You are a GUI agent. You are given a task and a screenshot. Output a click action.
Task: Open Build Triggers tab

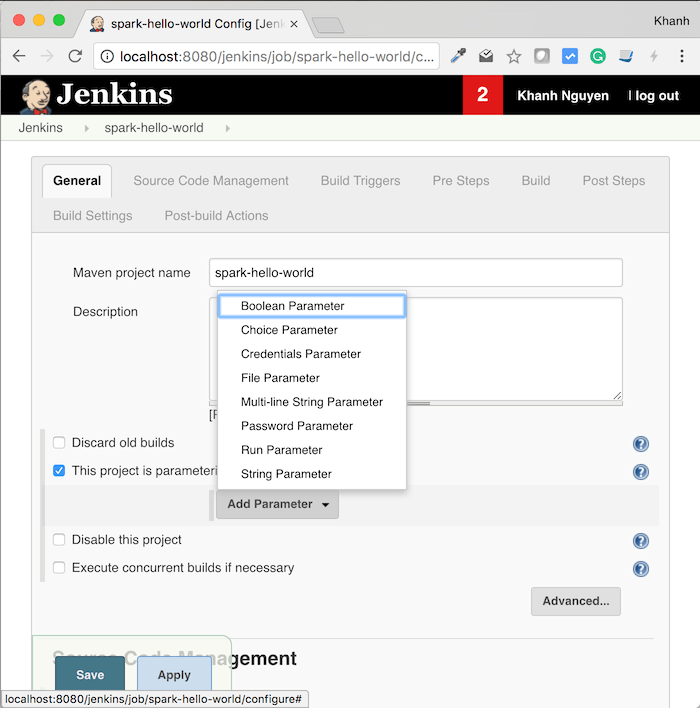pyautogui.click(x=360, y=181)
